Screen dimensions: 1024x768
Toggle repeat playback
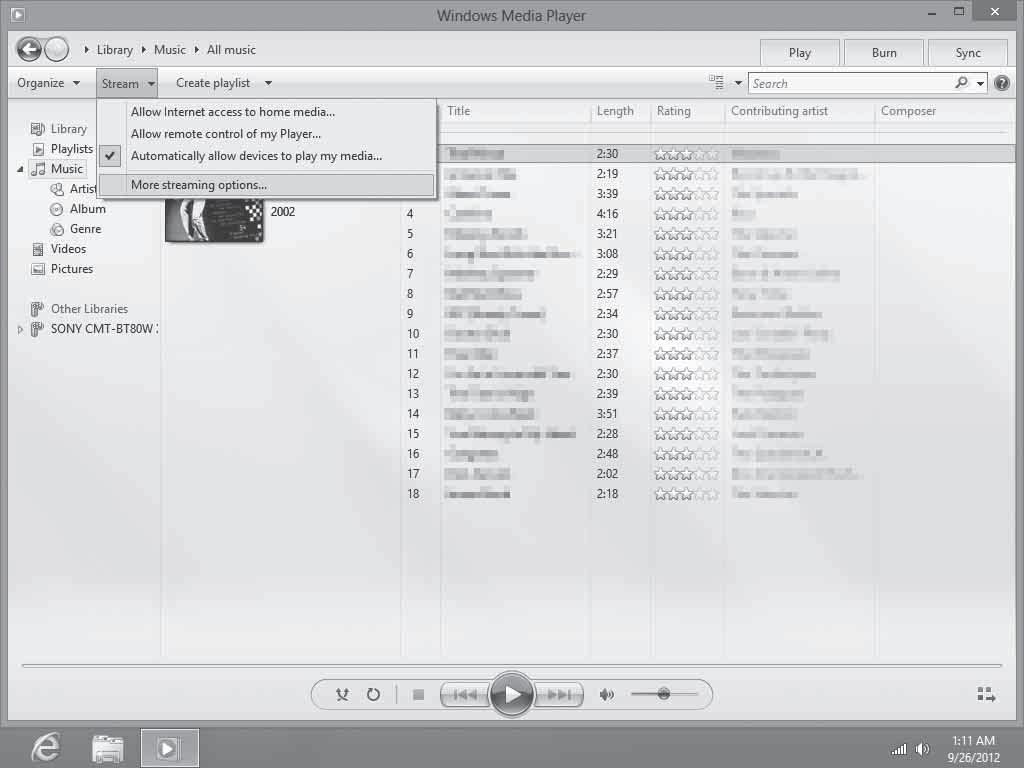click(x=373, y=694)
